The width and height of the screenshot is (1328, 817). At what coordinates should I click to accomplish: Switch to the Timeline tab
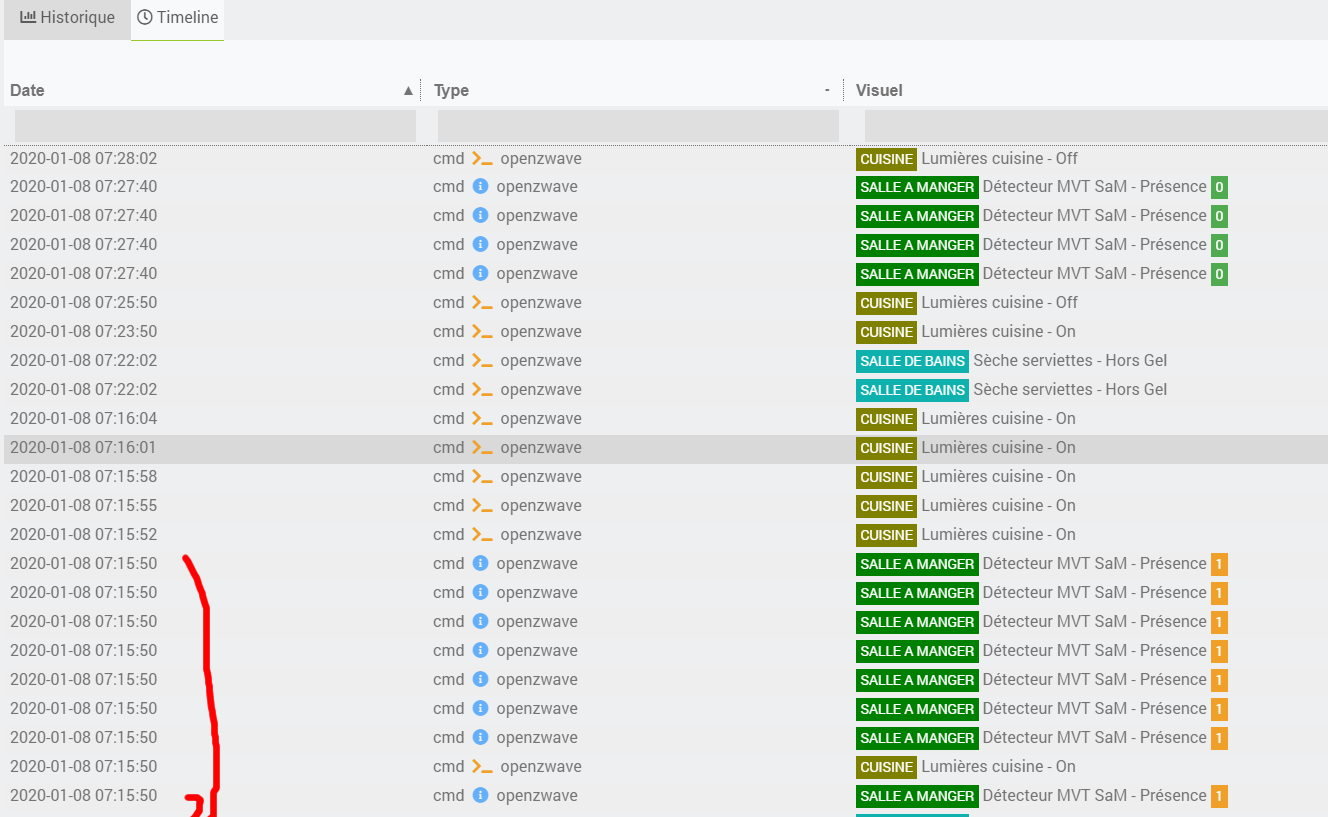coord(177,18)
